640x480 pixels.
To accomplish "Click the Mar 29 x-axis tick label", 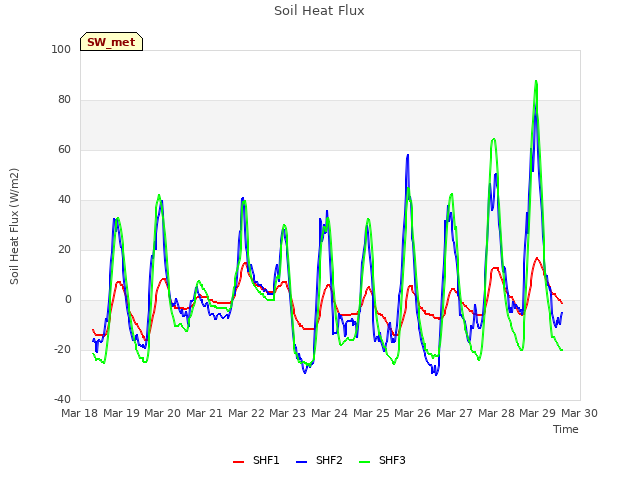I will pyautogui.click(x=537, y=413).
